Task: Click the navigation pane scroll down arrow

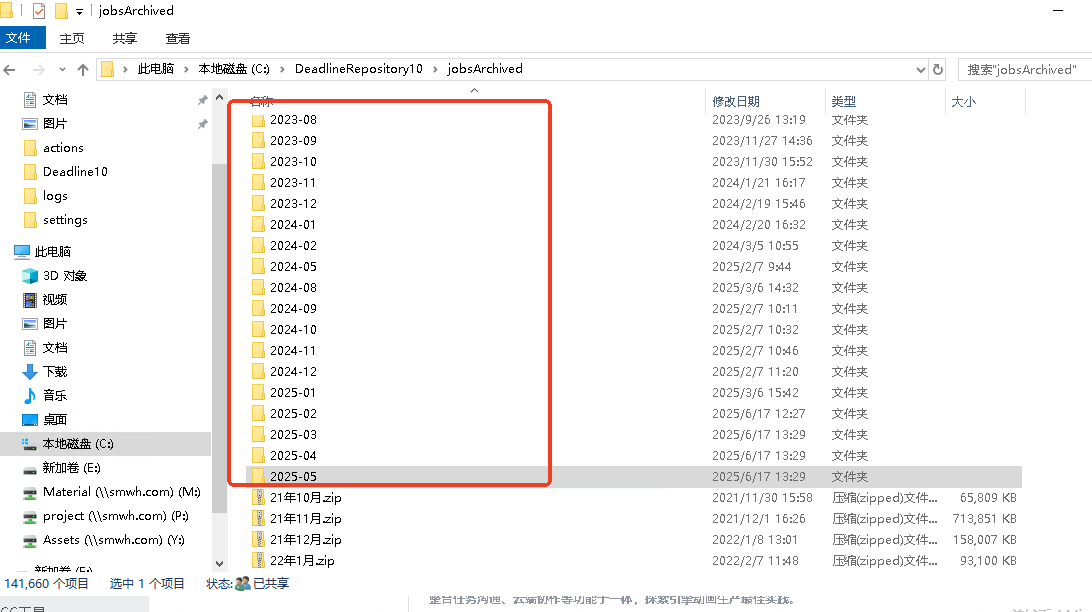Action: click(219, 564)
